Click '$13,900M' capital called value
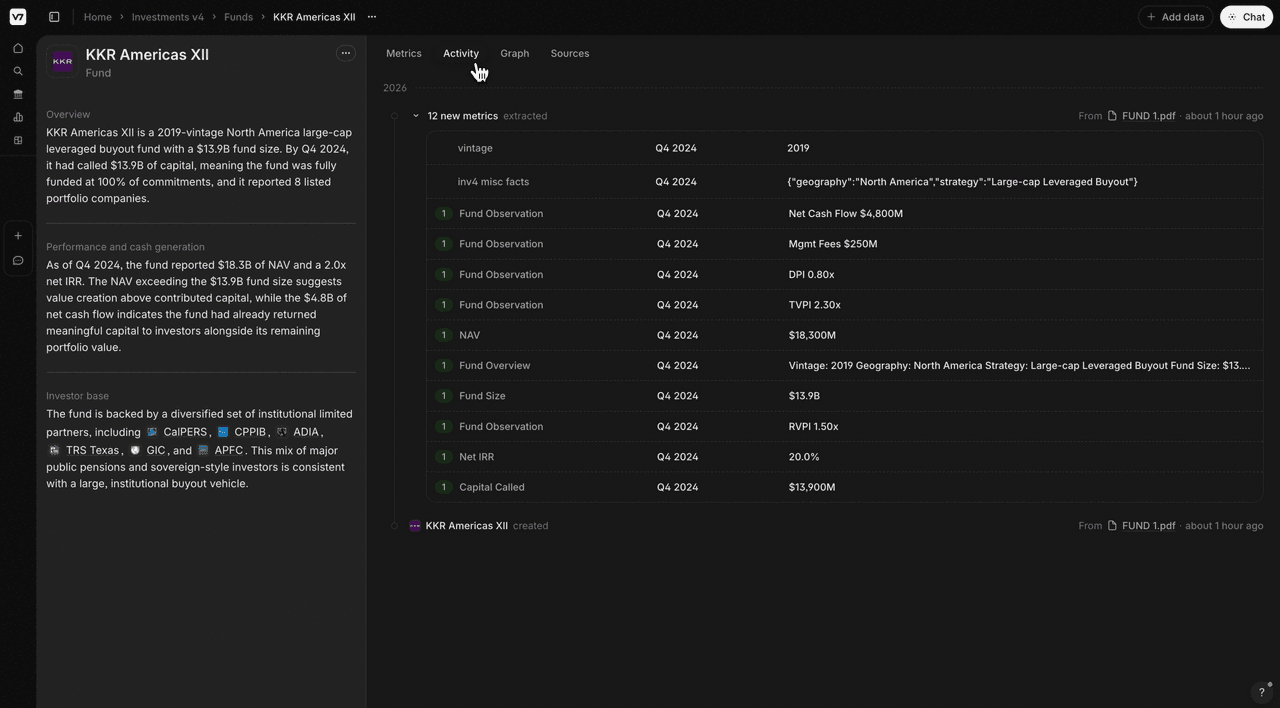Image resolution: width=1280 pixels, height=708 pixels. pyautogui.click(x=812, y=487)
